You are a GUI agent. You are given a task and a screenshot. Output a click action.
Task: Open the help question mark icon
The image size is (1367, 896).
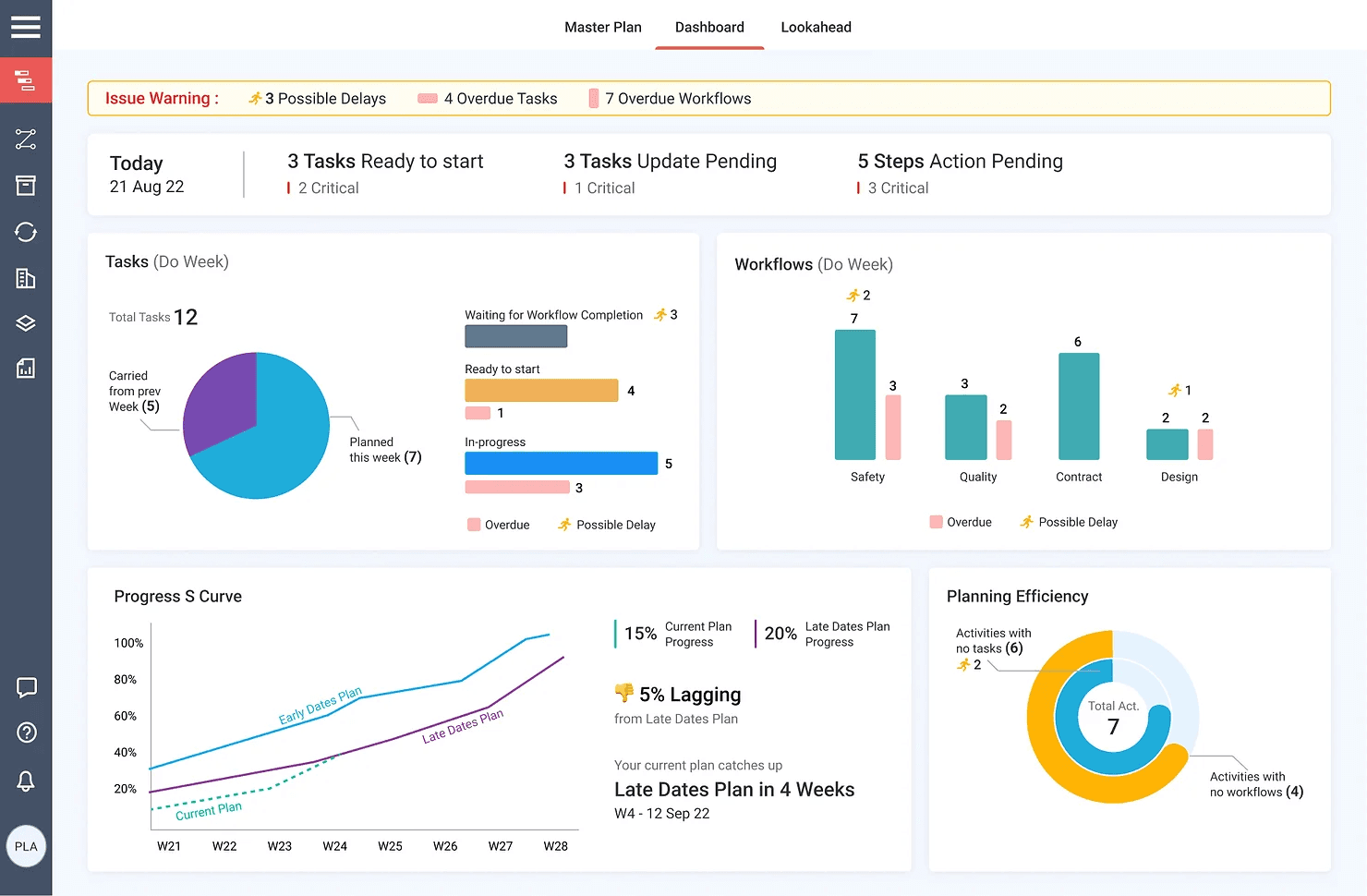coord(26,733)
